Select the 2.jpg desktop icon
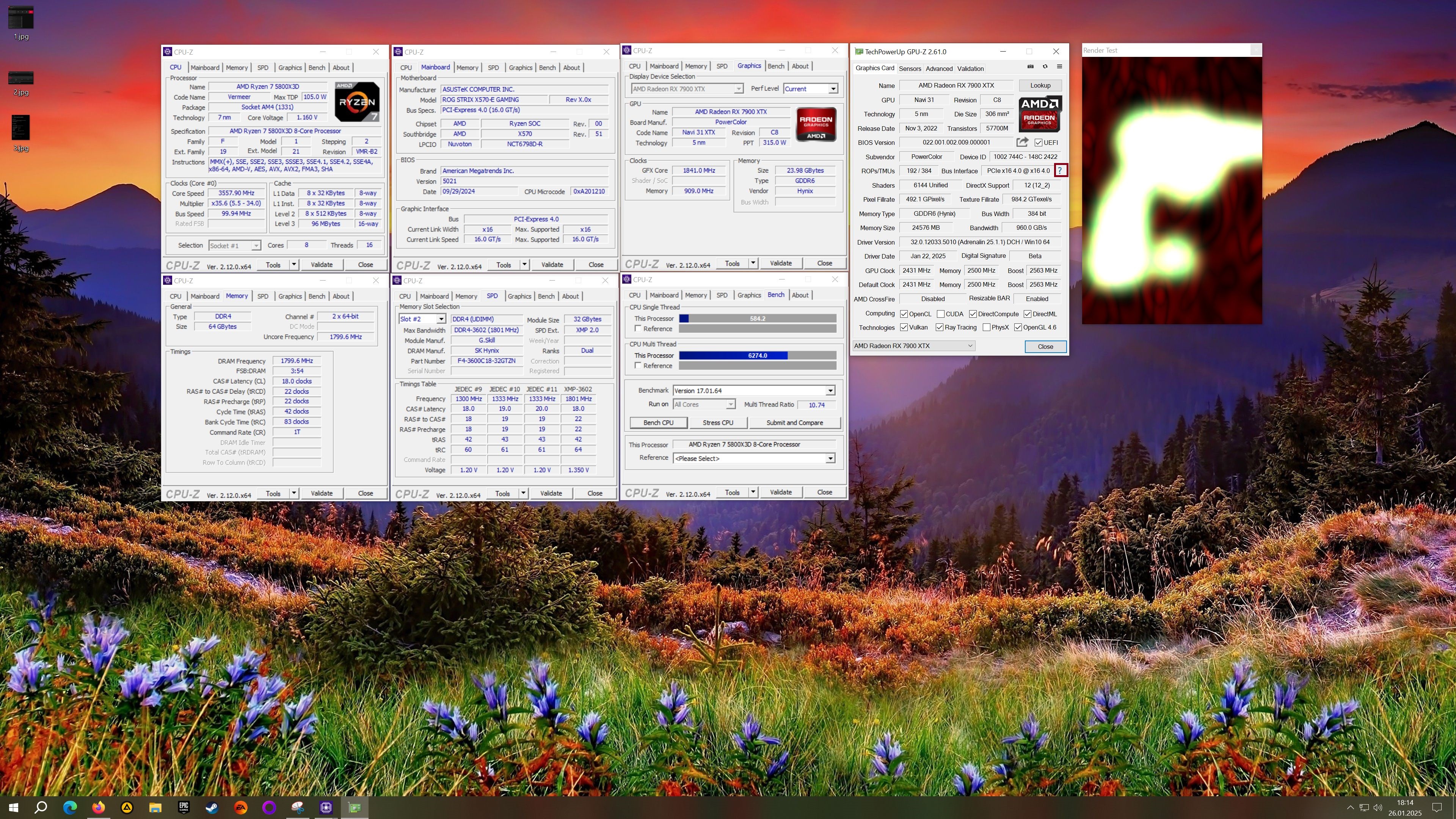 (x=21, y=84)
